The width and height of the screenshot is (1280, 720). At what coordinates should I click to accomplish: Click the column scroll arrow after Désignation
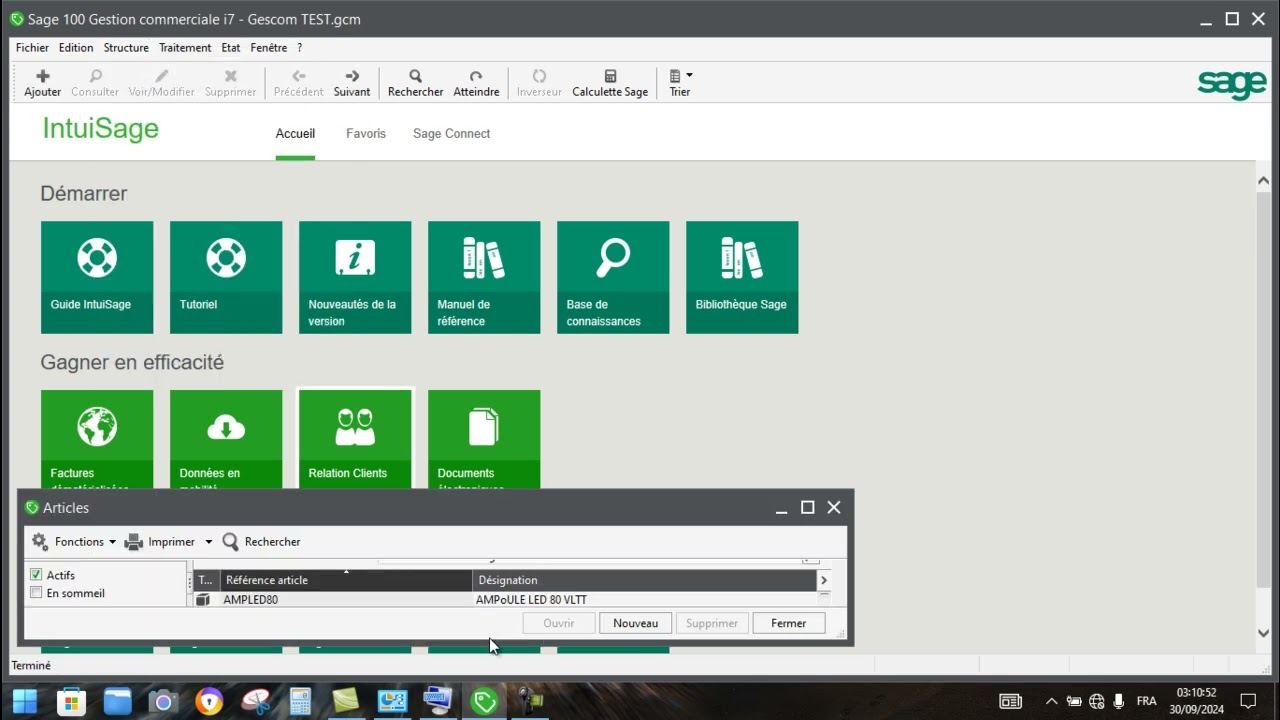click(824, 580)
